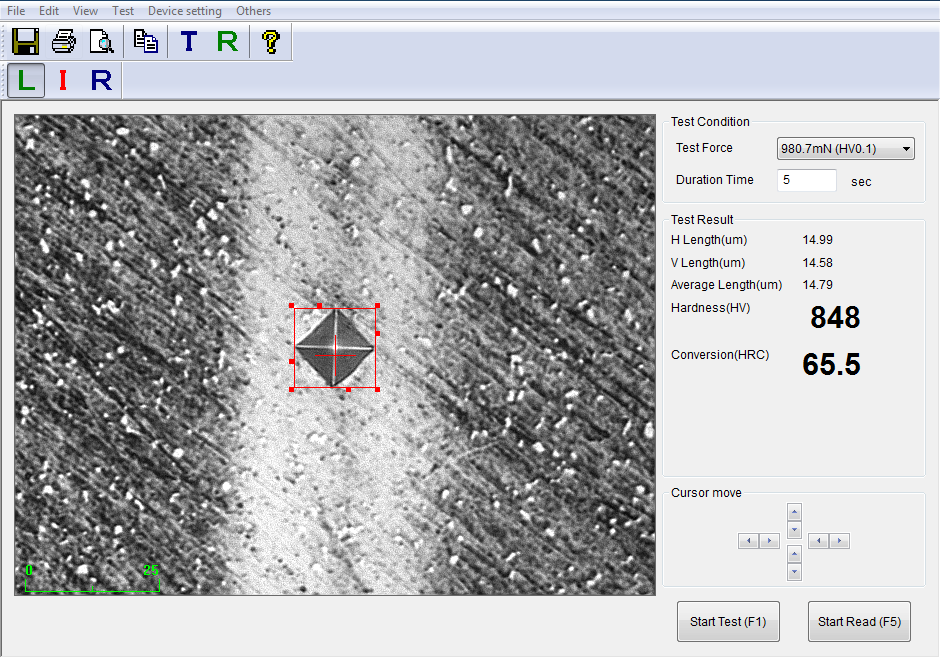
Task: Open the Test Force dropdown
Action: tap(845, 149)
